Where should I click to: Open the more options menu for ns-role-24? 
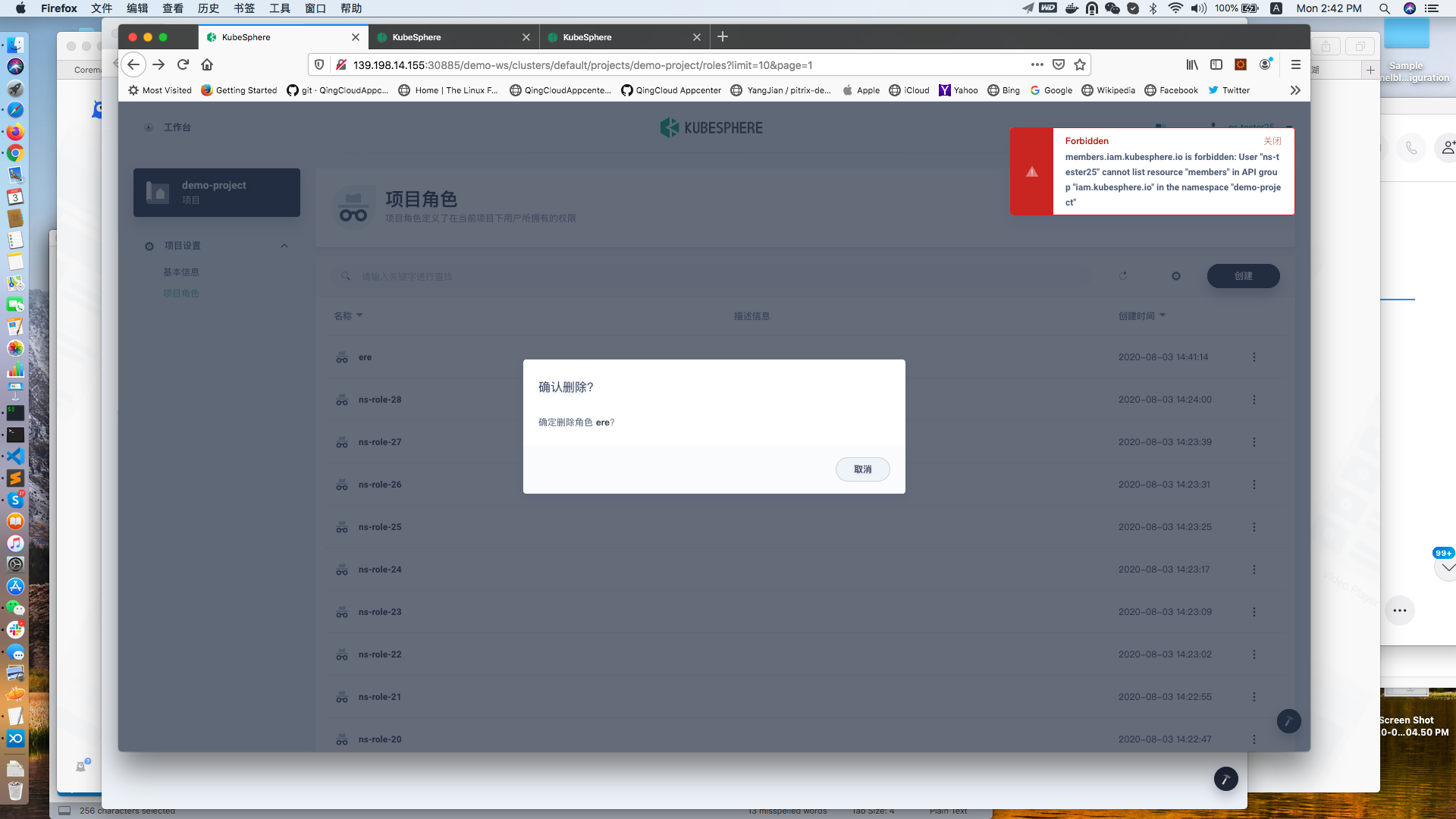(1254, 570)
